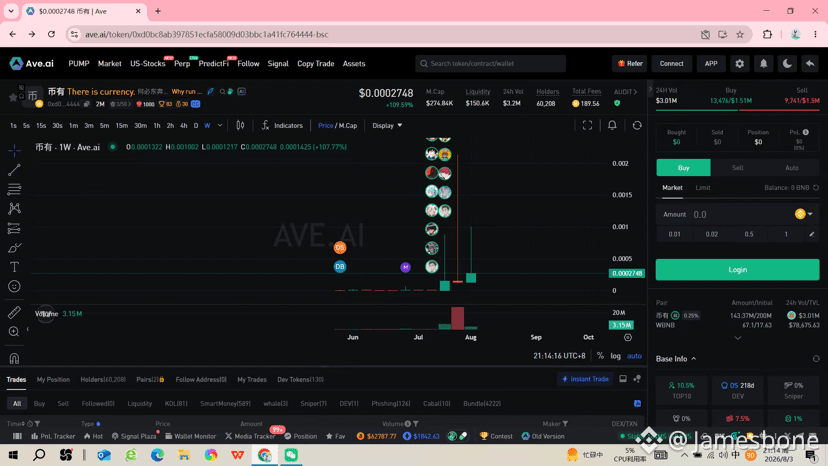Image resolution: width=828 pixels, height=466 pixels.
Task: Click the green Login button
Action: click(x=737, y=269)
